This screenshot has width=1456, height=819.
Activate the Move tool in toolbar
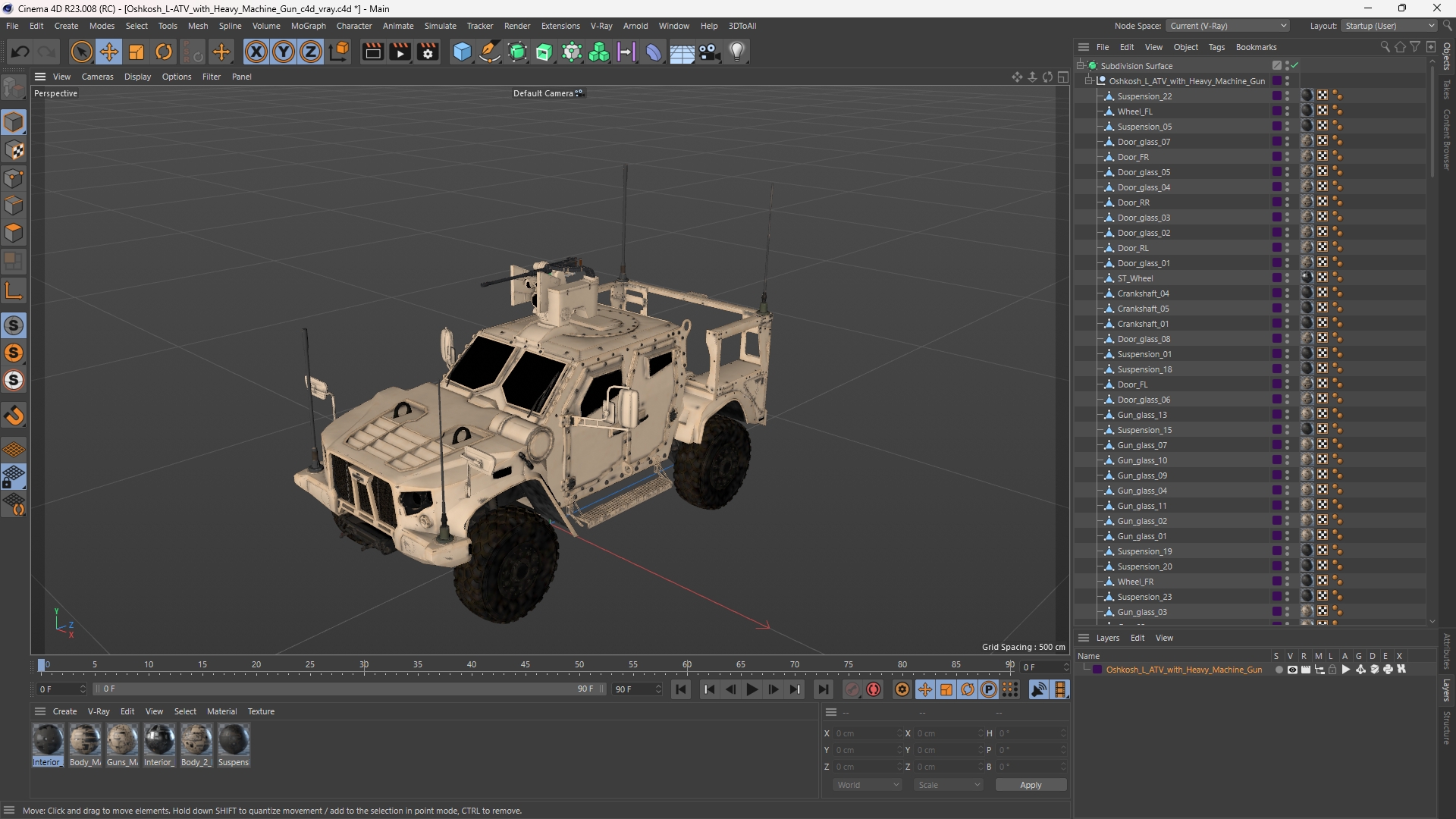[109, 52]
